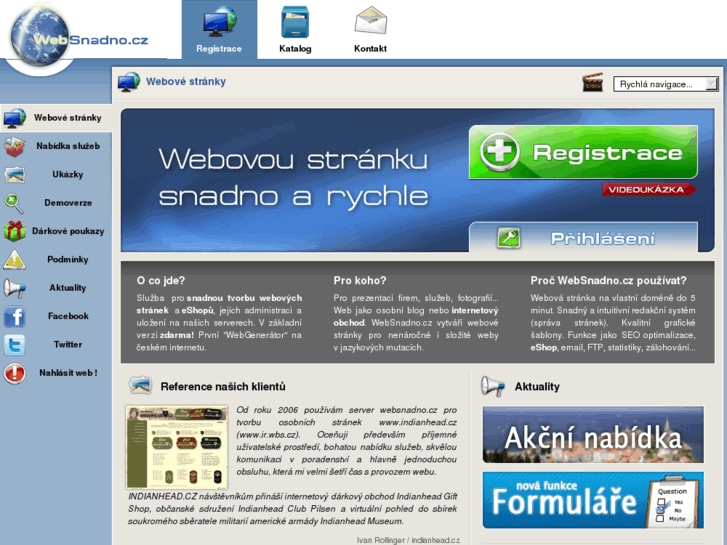727x545 pixels.
Task: Click the Podmínky warning triangle icon
Action: (14, 260)
